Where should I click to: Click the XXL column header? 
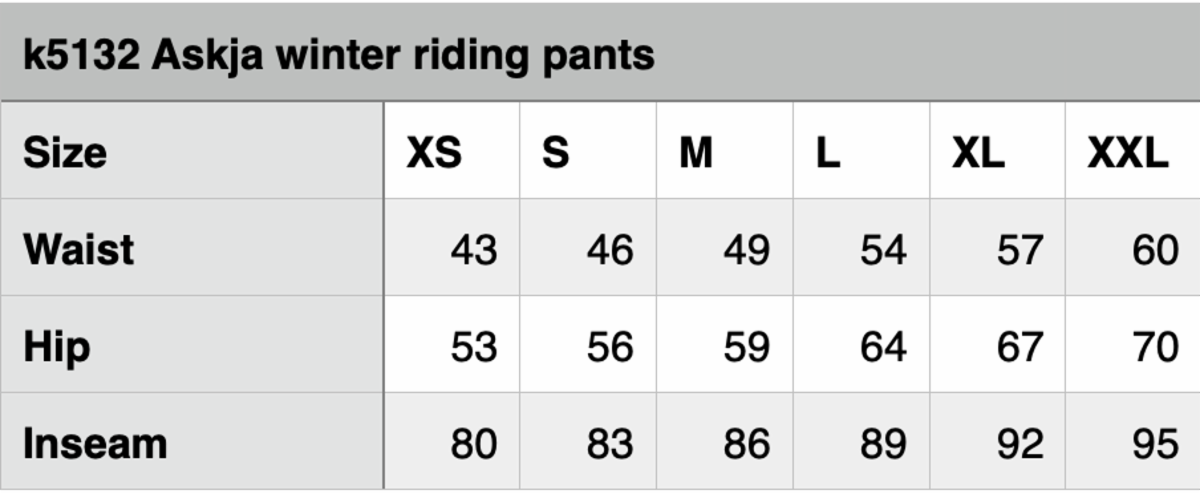(1128, 153)
